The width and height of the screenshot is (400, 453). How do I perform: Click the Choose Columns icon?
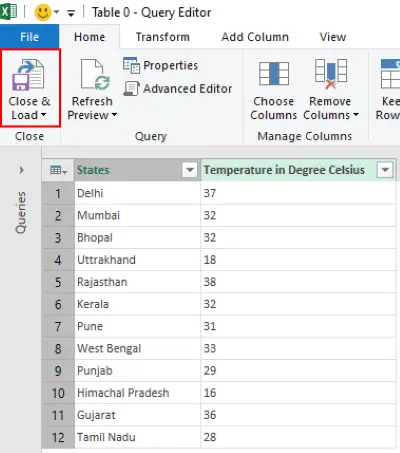(274, 73)
